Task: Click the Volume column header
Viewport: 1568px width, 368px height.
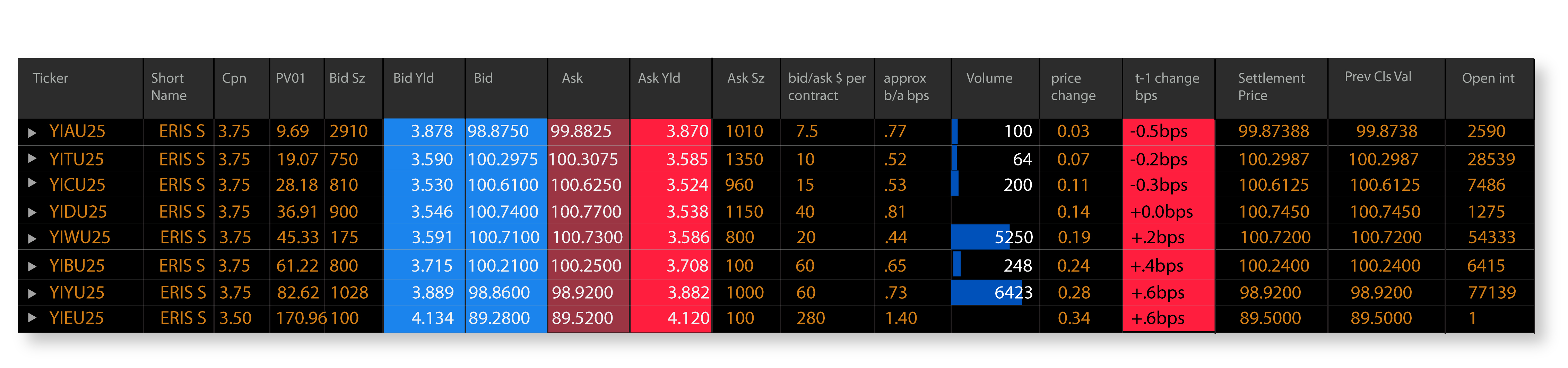Action: [989, 78]
